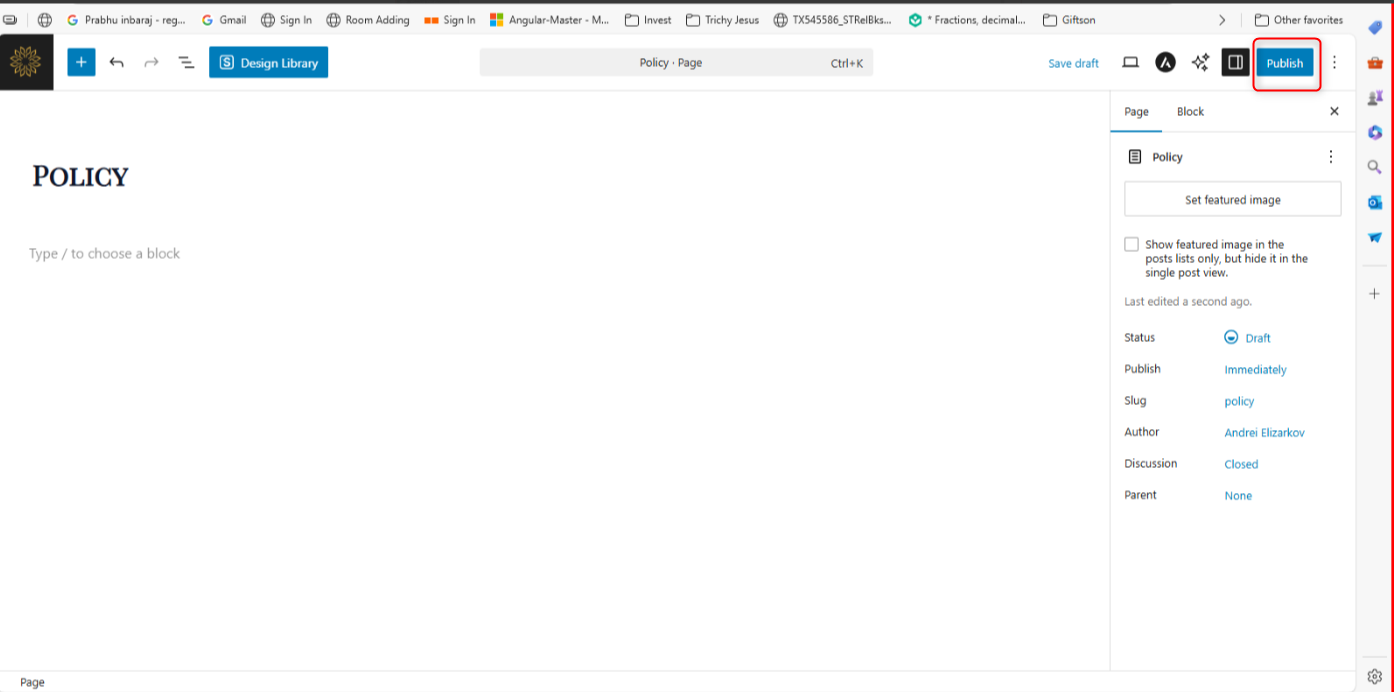Click the Publish button

tap(1285, 63)
